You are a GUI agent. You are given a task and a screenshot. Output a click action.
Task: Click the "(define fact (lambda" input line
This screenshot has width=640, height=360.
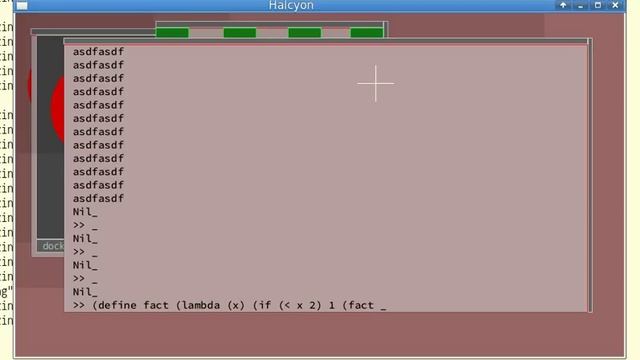pos(229,305)
